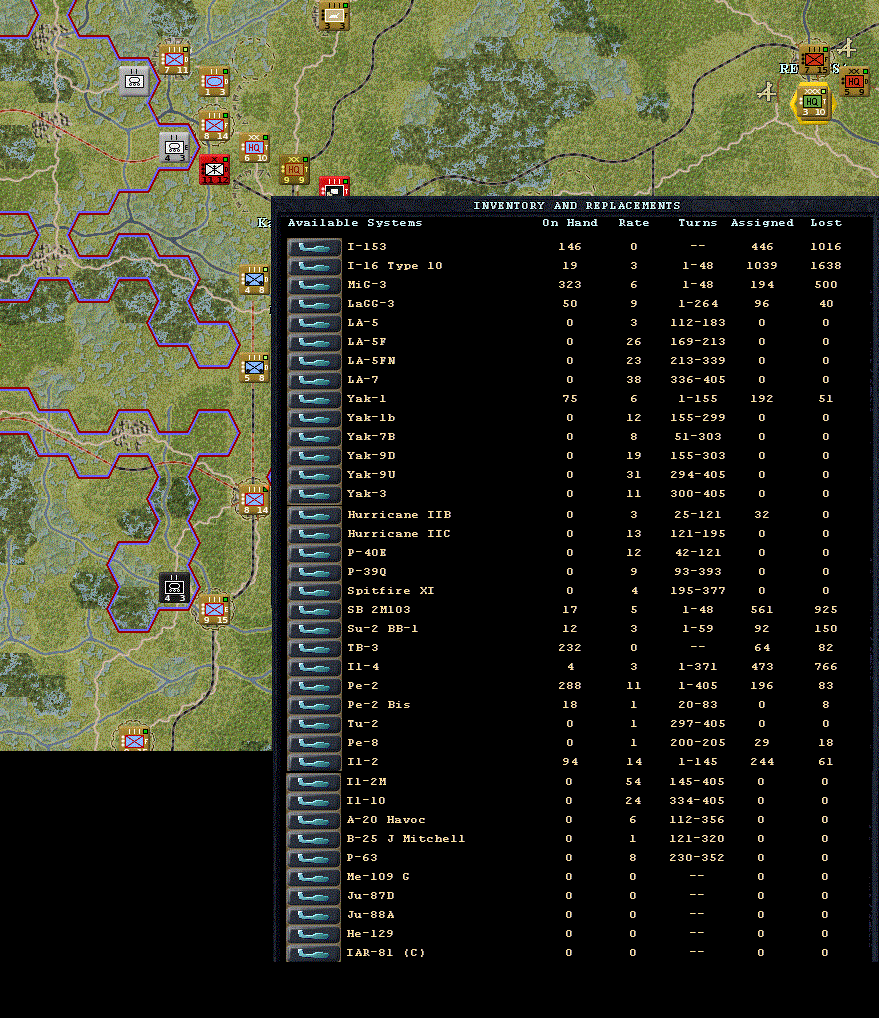Click the P-63 row name
This screenshot has width=879, height=1018.
point(362,858)
